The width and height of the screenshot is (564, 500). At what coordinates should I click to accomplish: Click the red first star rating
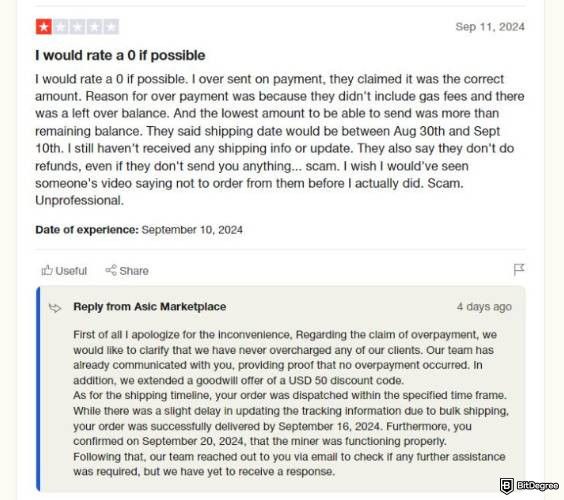click(44, 27)
